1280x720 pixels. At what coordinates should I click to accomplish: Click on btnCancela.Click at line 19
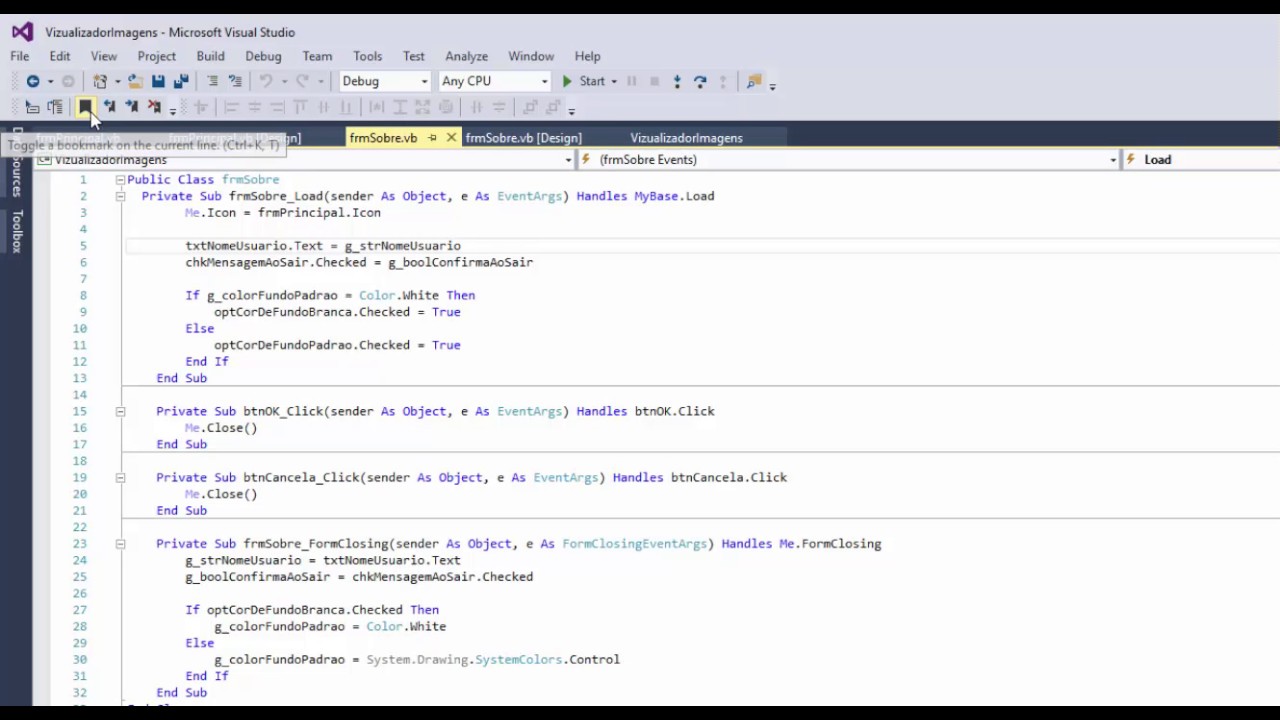729,478
